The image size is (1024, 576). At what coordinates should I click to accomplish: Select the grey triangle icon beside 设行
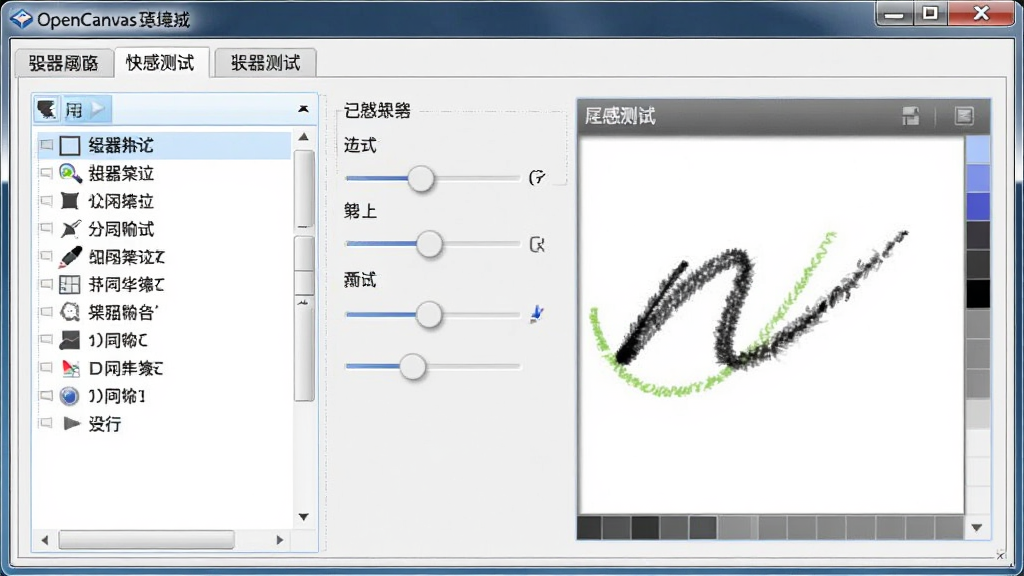coord(71,423)
